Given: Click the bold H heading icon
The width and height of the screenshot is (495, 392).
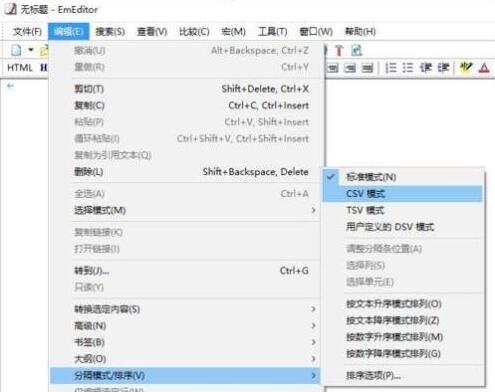Looking at the screenshot, I should (44, 68).
